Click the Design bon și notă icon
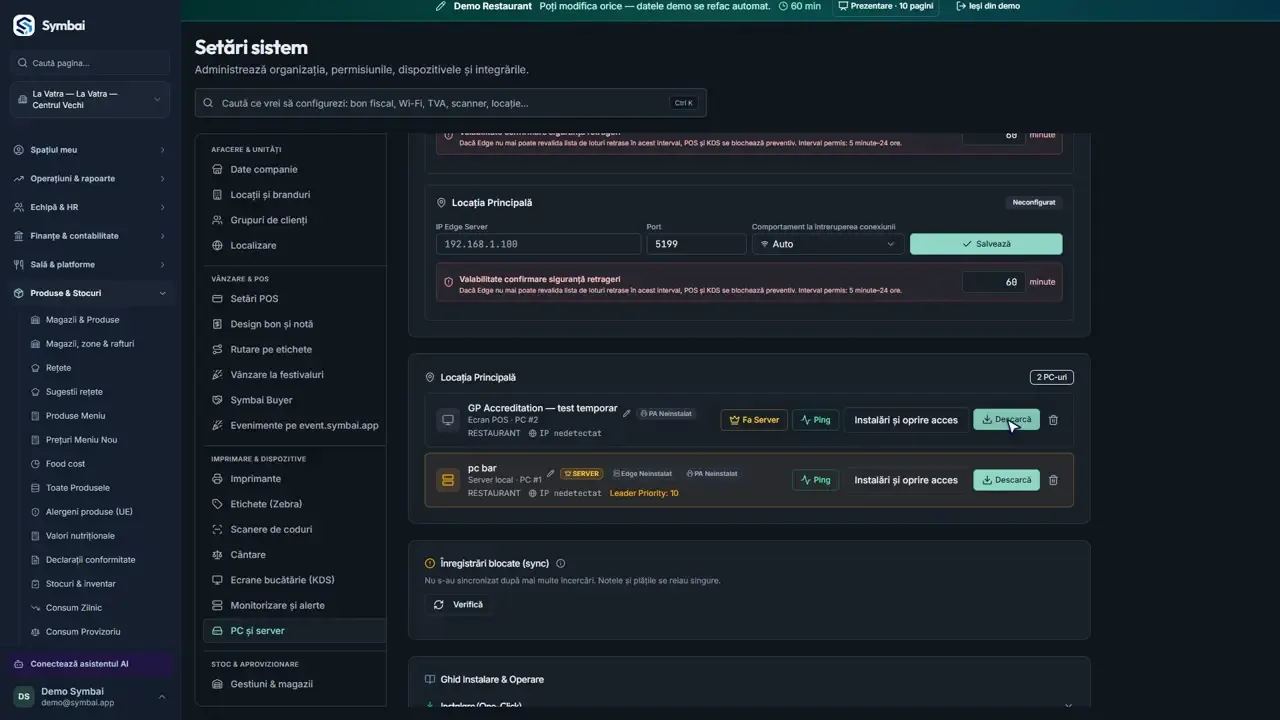 click(x=218, y=324)
